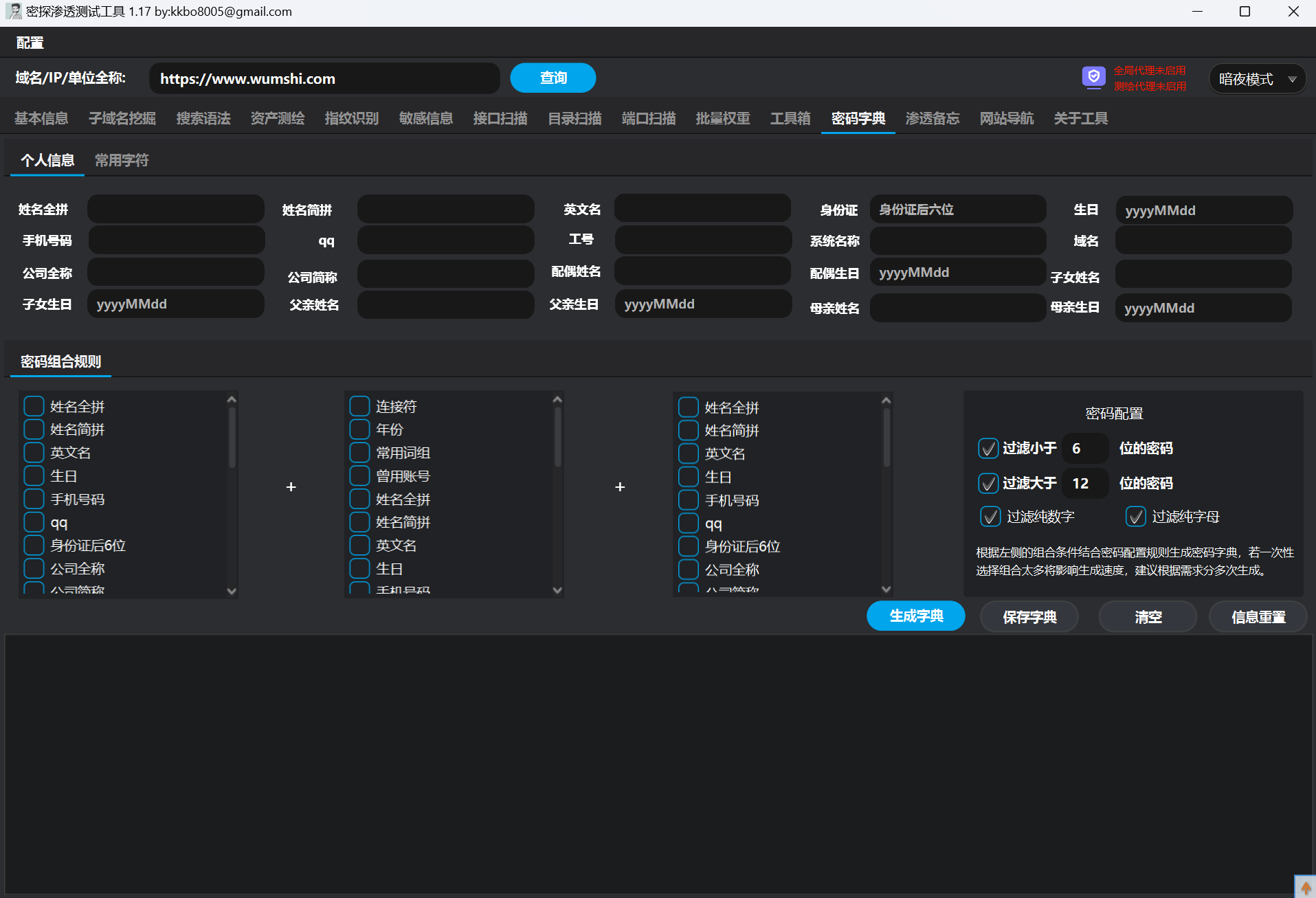Click the app icon in the title bar
Image resolution: width=1316 pixels, height=898 pixels.
13,12
